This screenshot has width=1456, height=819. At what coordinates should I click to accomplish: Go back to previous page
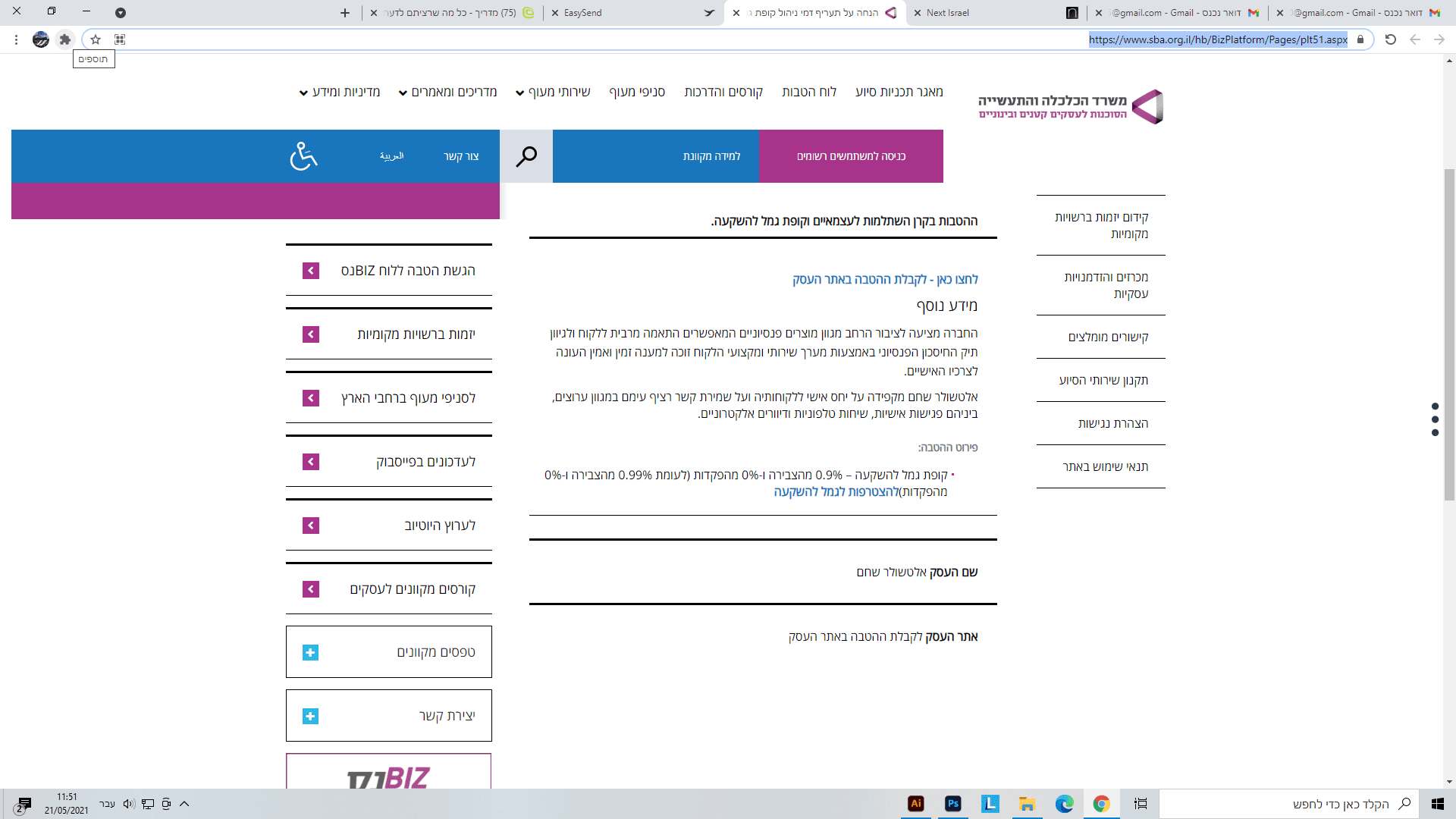point(1415,39)
